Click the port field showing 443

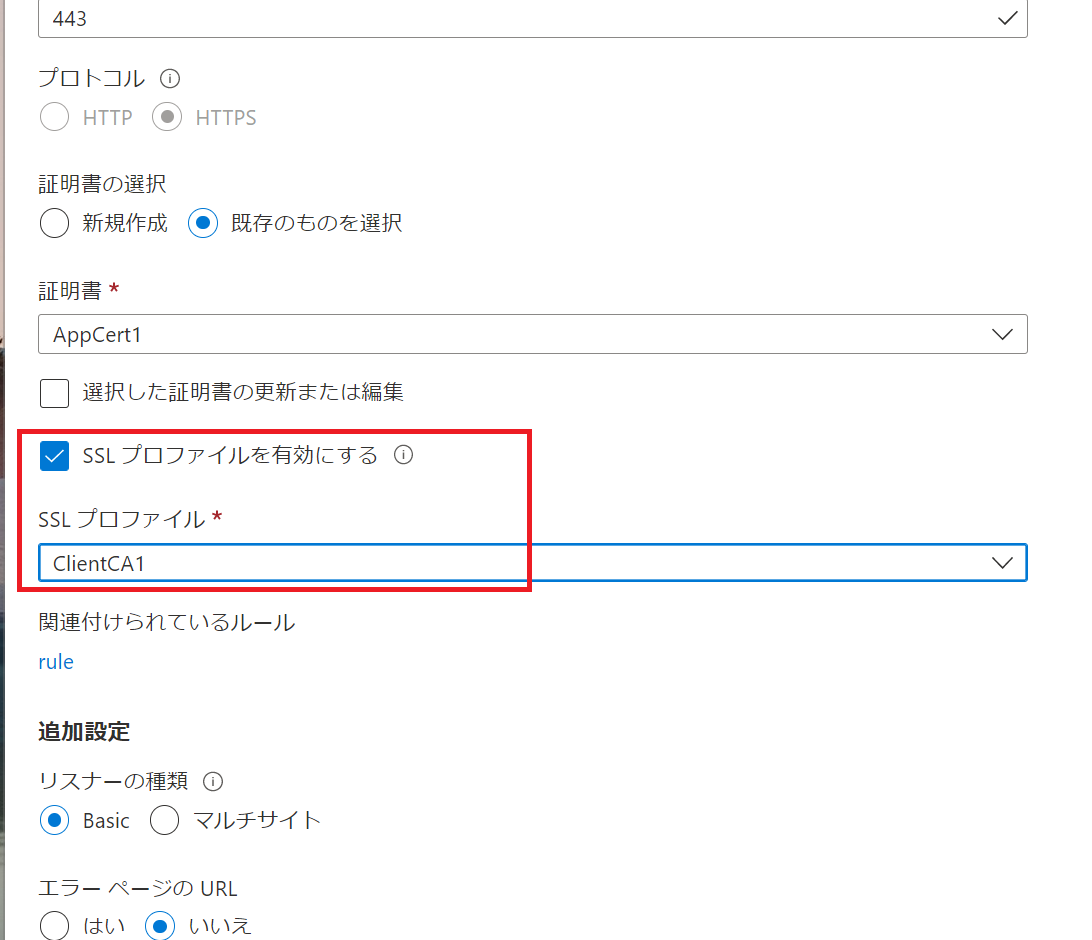coord(533,18)
